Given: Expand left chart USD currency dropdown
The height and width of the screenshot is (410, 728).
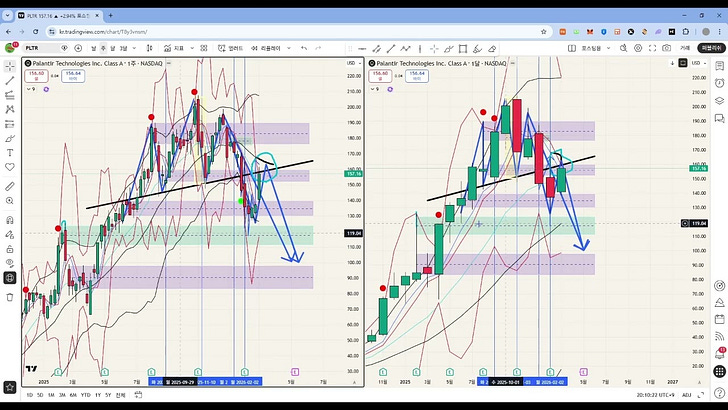Looking at the screenshot, I should [x=353, y=63].
